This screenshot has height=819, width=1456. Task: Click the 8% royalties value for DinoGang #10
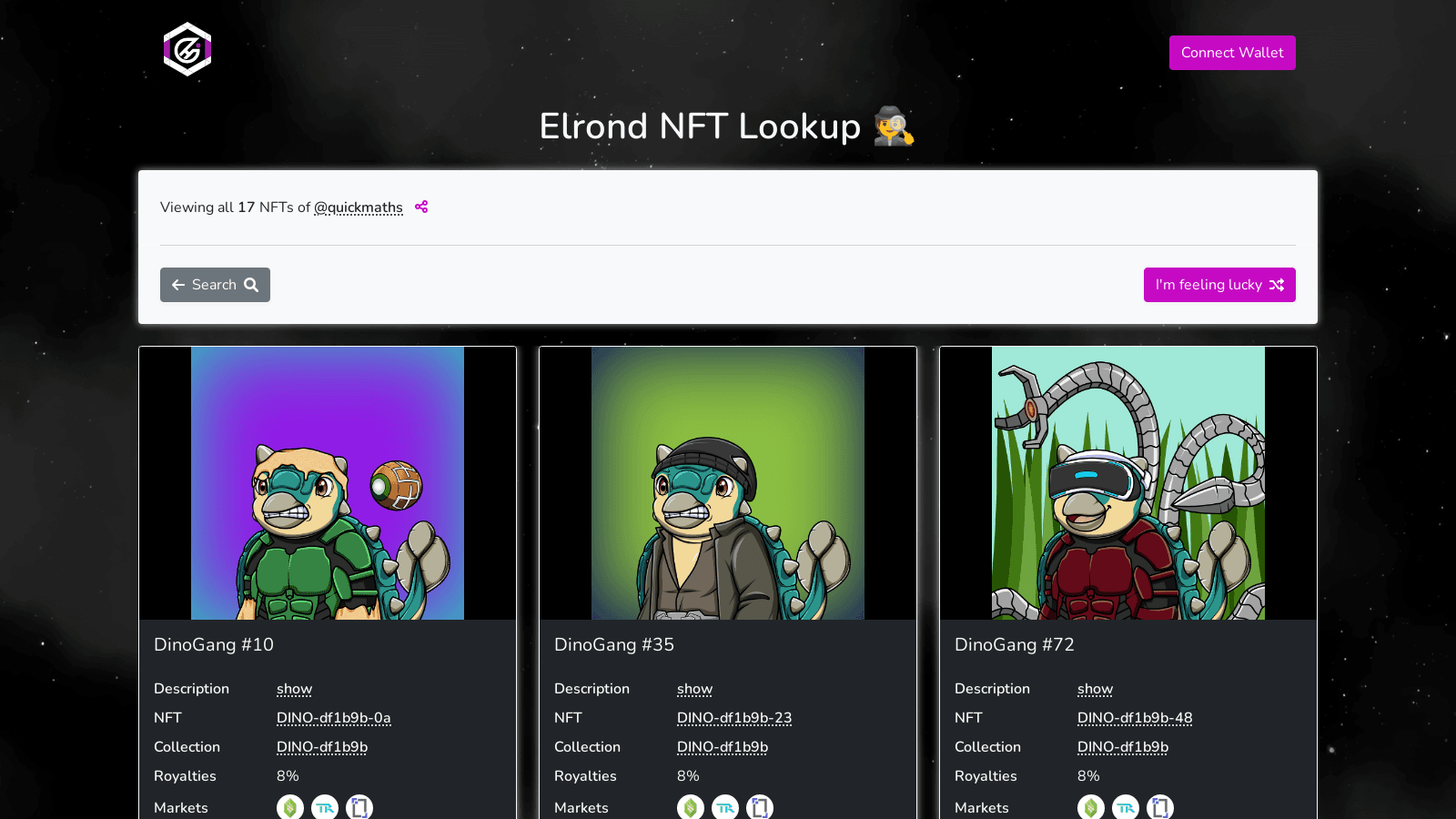click(288, 776)
